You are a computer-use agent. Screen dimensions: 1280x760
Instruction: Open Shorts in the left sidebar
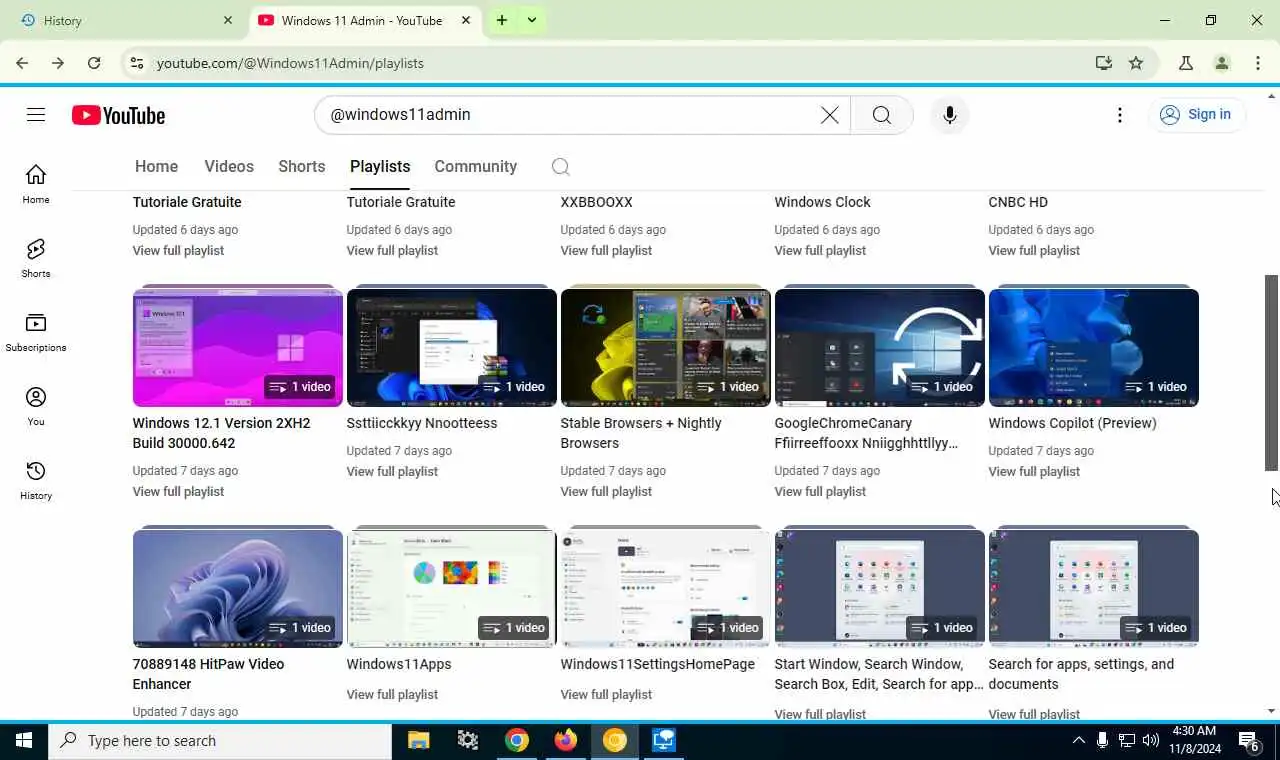[x=36, y=258]
